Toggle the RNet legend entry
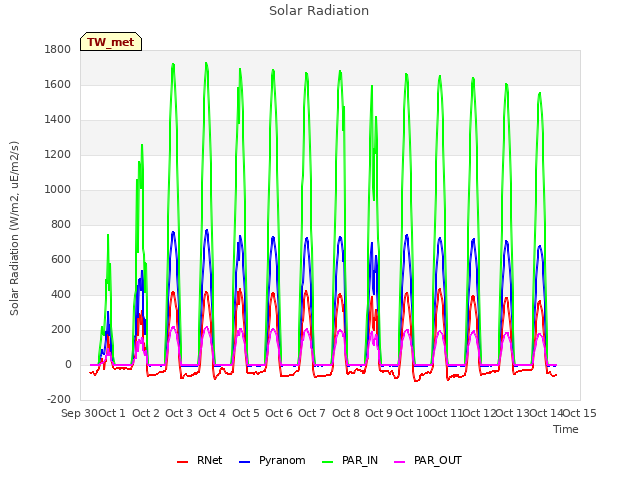This screenshot has height=480, width=640. 199,460
